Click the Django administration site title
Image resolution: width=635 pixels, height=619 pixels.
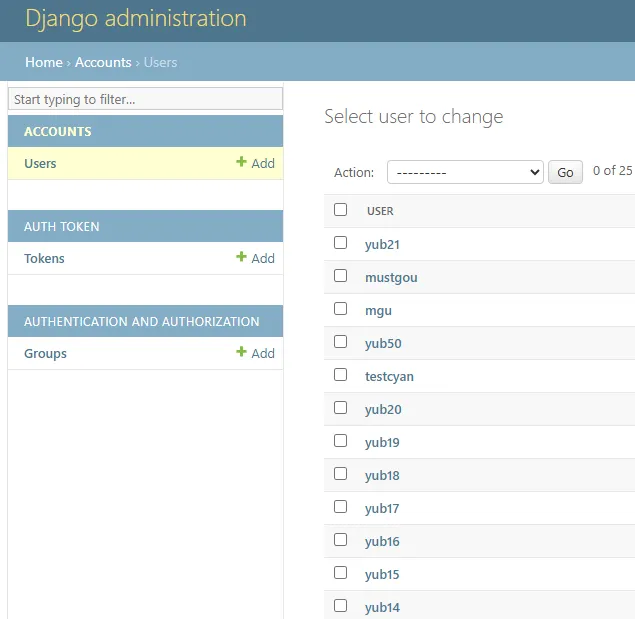pos(136,19)
